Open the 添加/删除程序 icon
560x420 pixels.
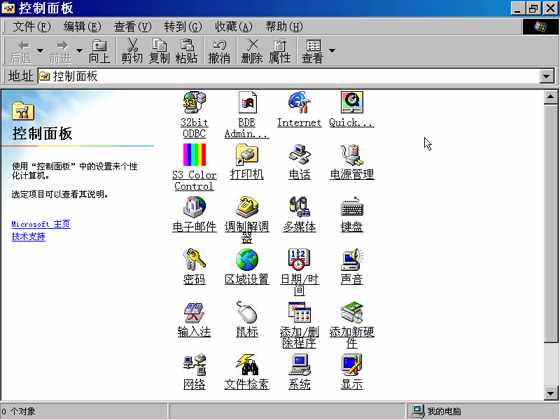coord(299,312)
